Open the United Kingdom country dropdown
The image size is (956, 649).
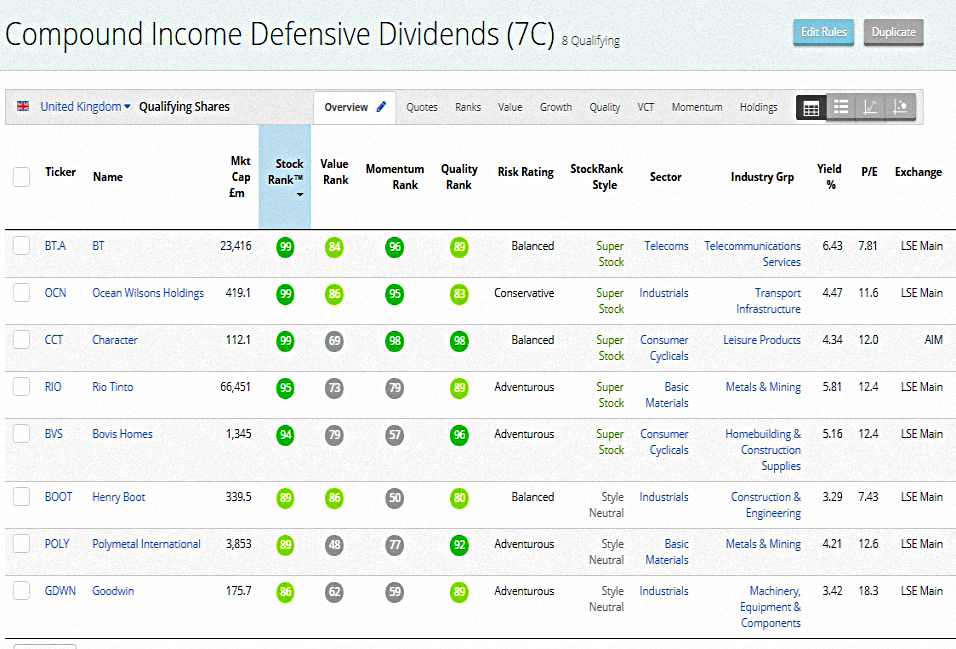(x=85, y=107)
